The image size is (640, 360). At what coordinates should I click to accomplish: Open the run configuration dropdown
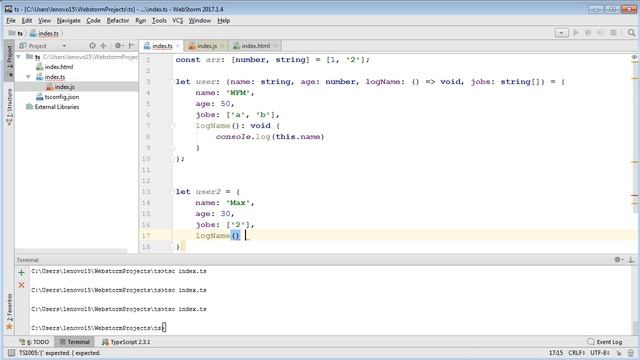point(562,33)
